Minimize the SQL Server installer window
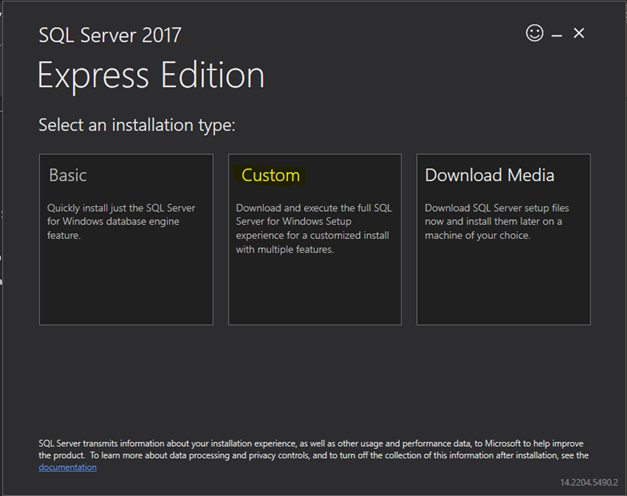The width and height of the screenshot is (627, 496). [x=557, y=35]
